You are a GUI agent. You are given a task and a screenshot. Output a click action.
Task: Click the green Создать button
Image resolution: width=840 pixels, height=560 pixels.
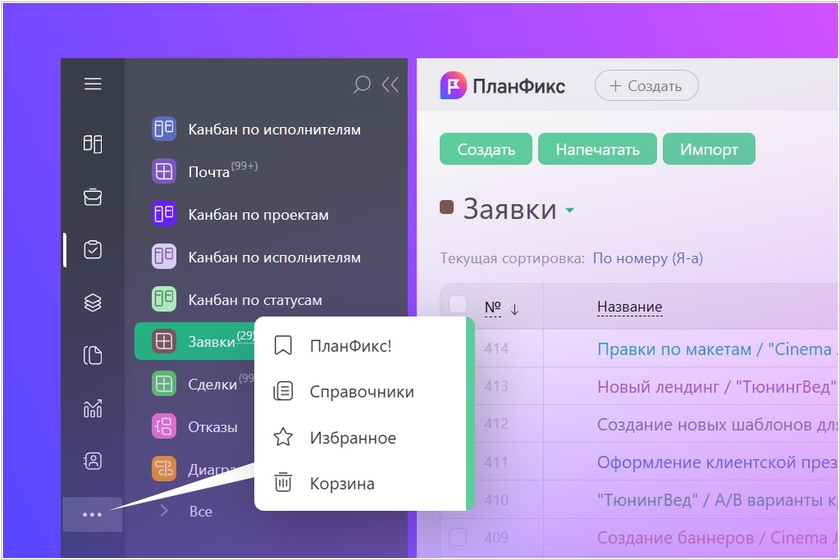485,149
